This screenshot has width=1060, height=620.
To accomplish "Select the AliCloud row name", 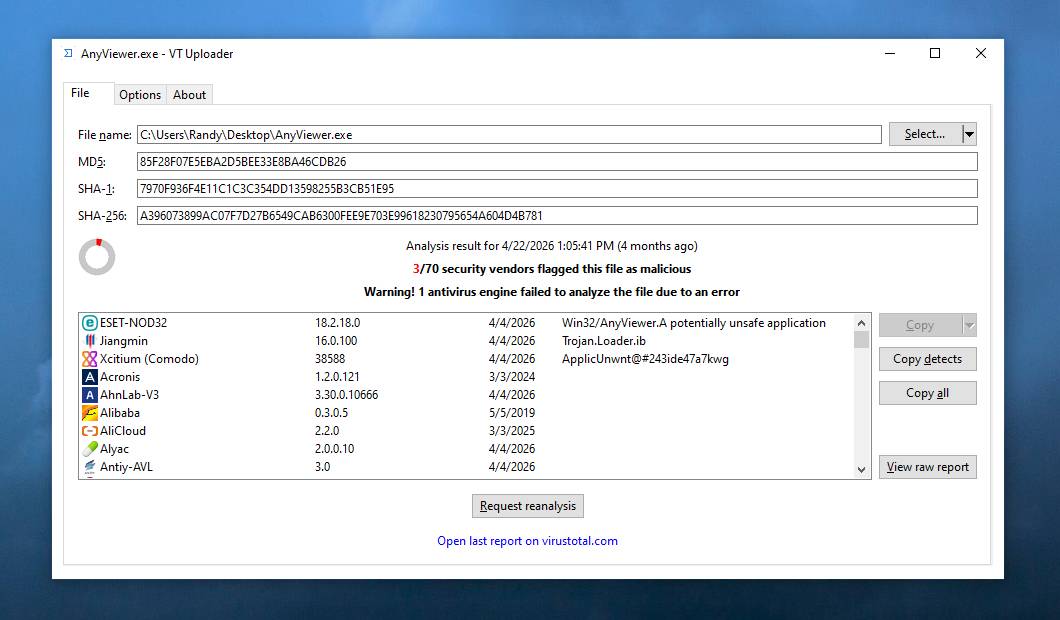I will [123, 431].
